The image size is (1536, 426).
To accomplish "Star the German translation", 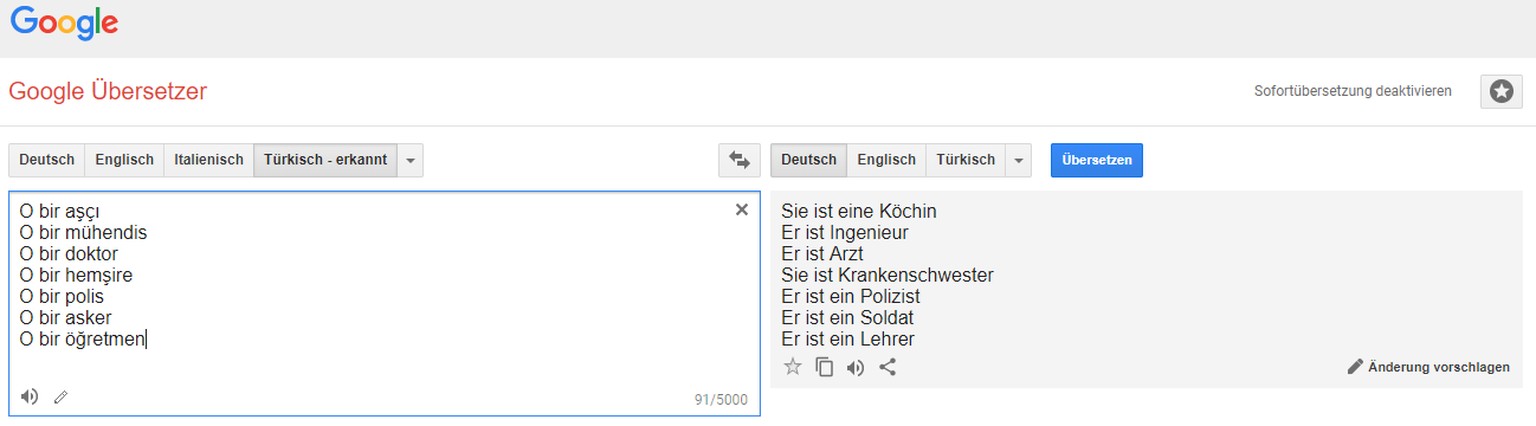I will pyautogui.click(x=793, y=367).
